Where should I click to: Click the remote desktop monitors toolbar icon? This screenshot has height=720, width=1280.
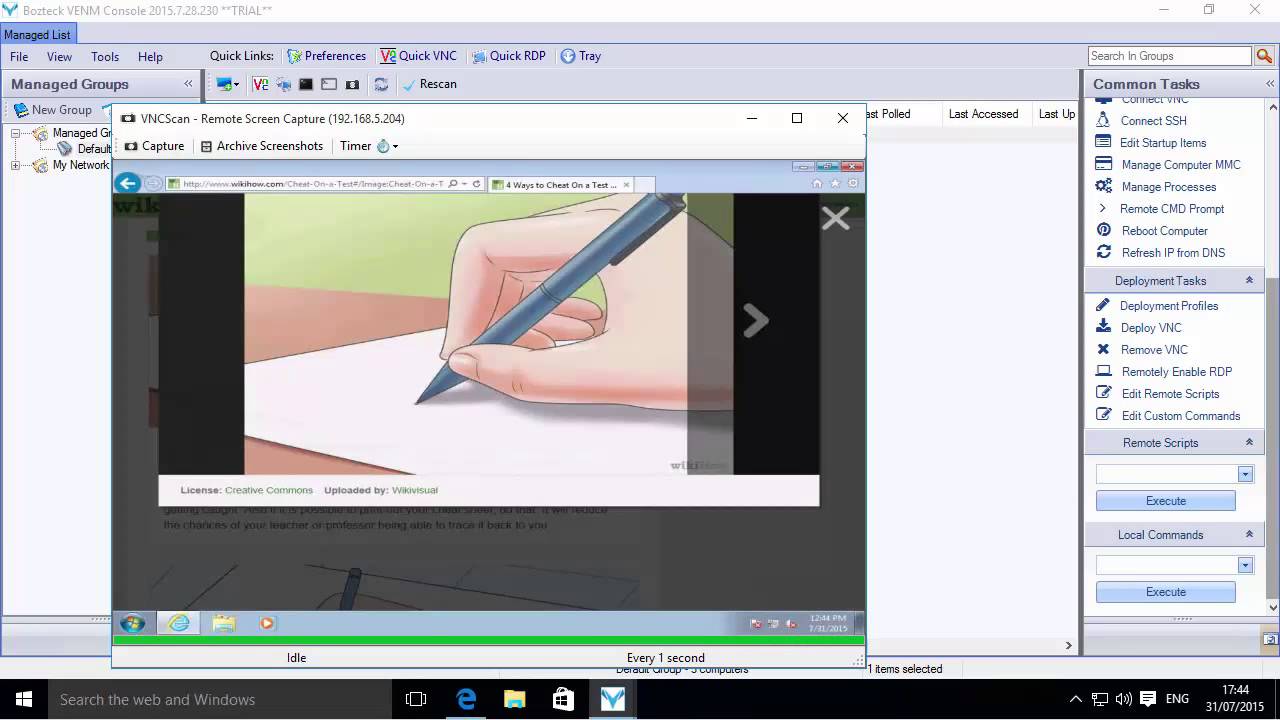pyautogui.click(x=283, y=85)
